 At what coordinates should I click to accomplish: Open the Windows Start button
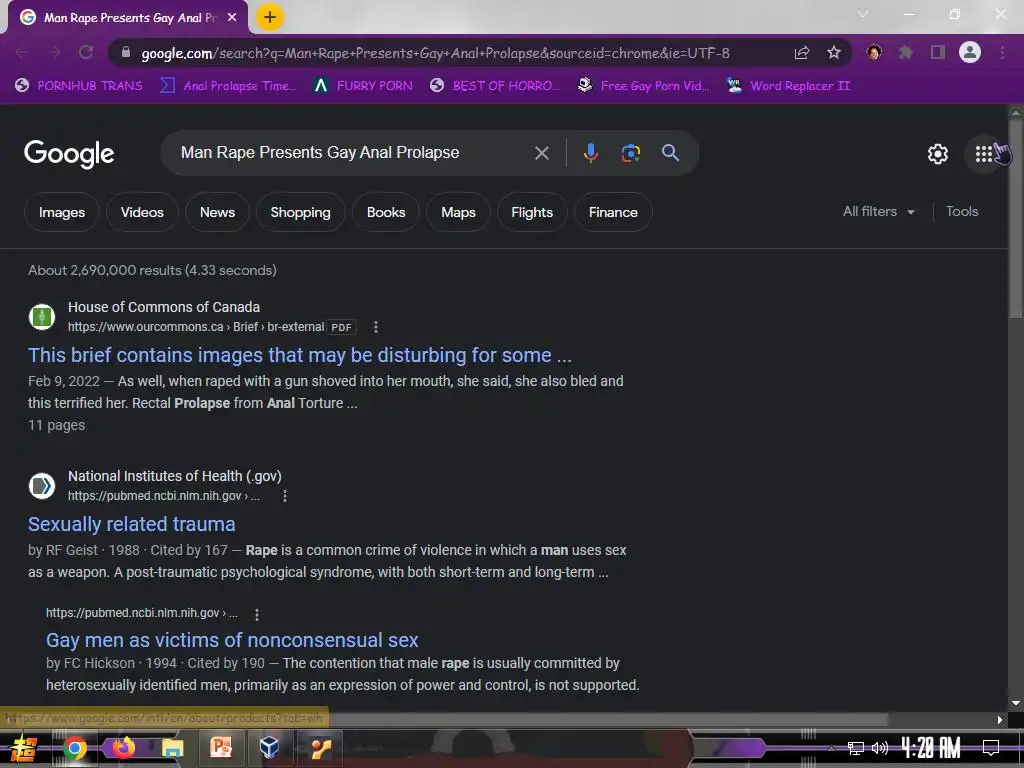point(24,748)
